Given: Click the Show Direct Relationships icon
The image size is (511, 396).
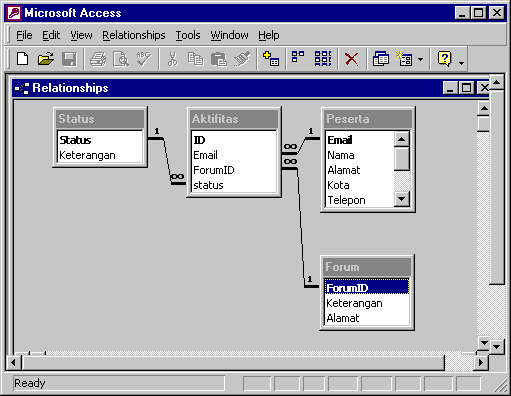Looking at the screenshot, I should (x=298, y=57).
